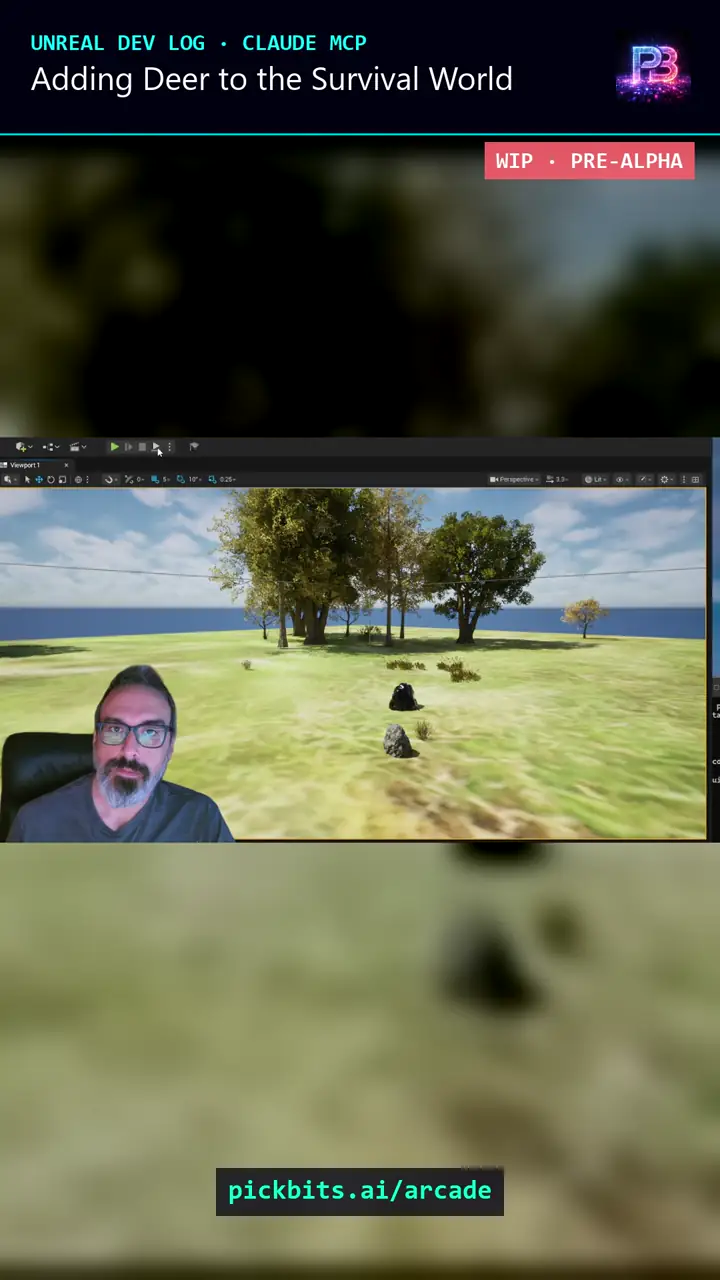Open the Lit view mode dropdown
720x1280 pixels.
pyautogui.click(x=596, y=479)
